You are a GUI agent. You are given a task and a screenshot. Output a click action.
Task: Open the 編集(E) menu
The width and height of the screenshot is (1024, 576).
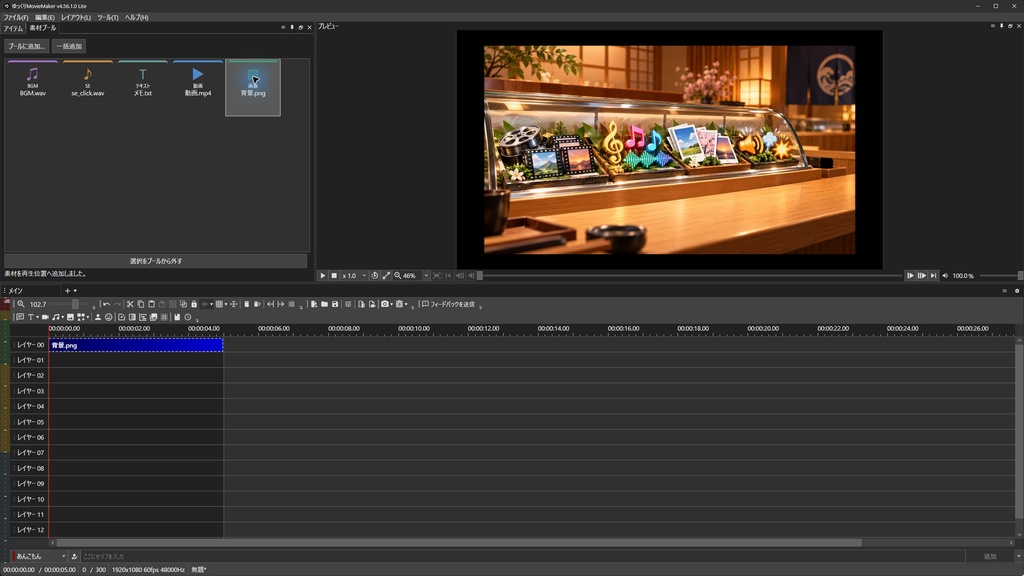(x=44, y=18)
